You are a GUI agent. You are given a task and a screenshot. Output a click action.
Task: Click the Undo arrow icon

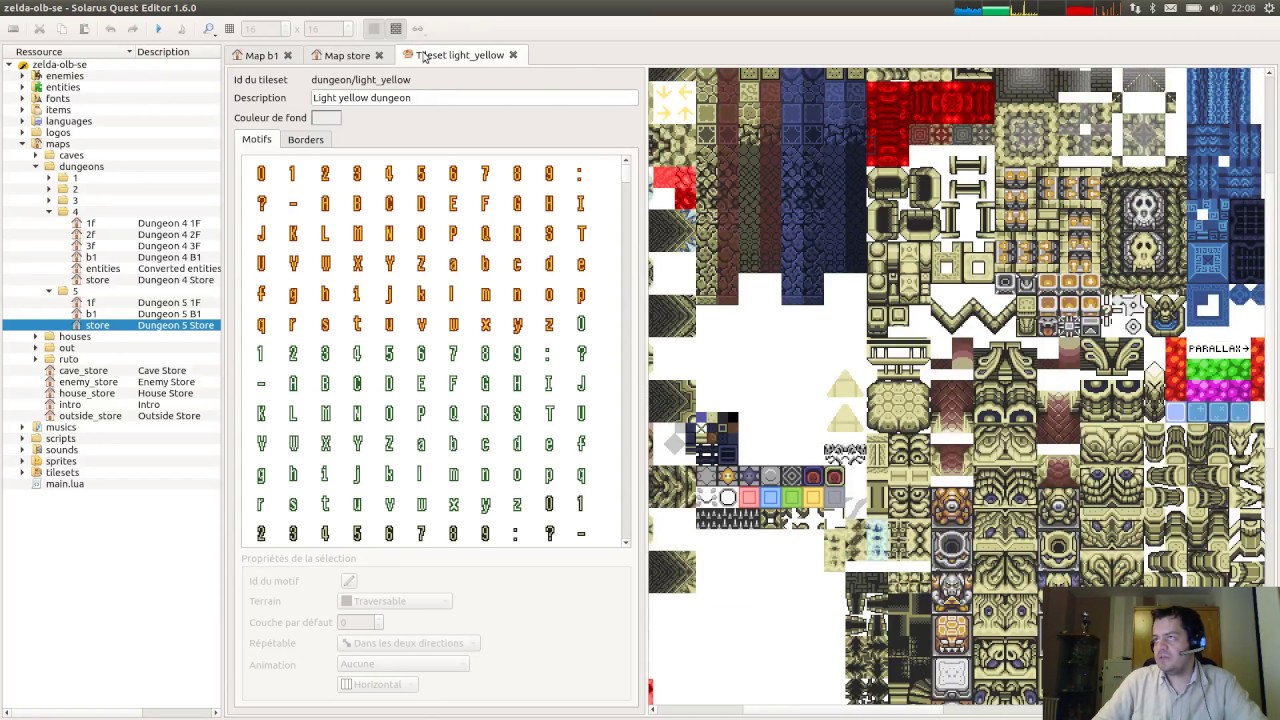[110, 29]
